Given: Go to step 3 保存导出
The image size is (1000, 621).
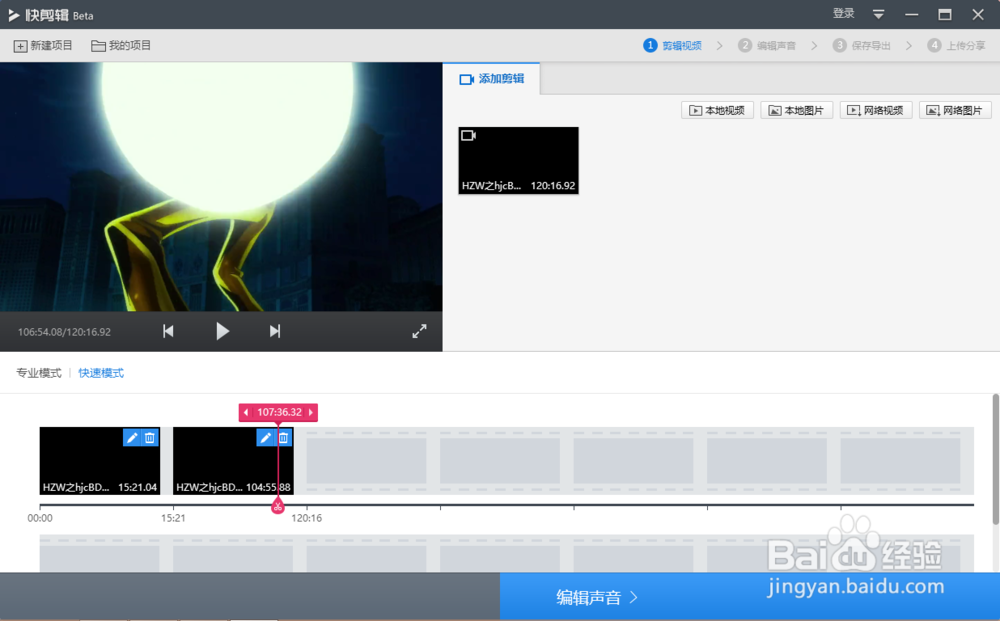Looking at the screenshot, I should coord(862,45).
